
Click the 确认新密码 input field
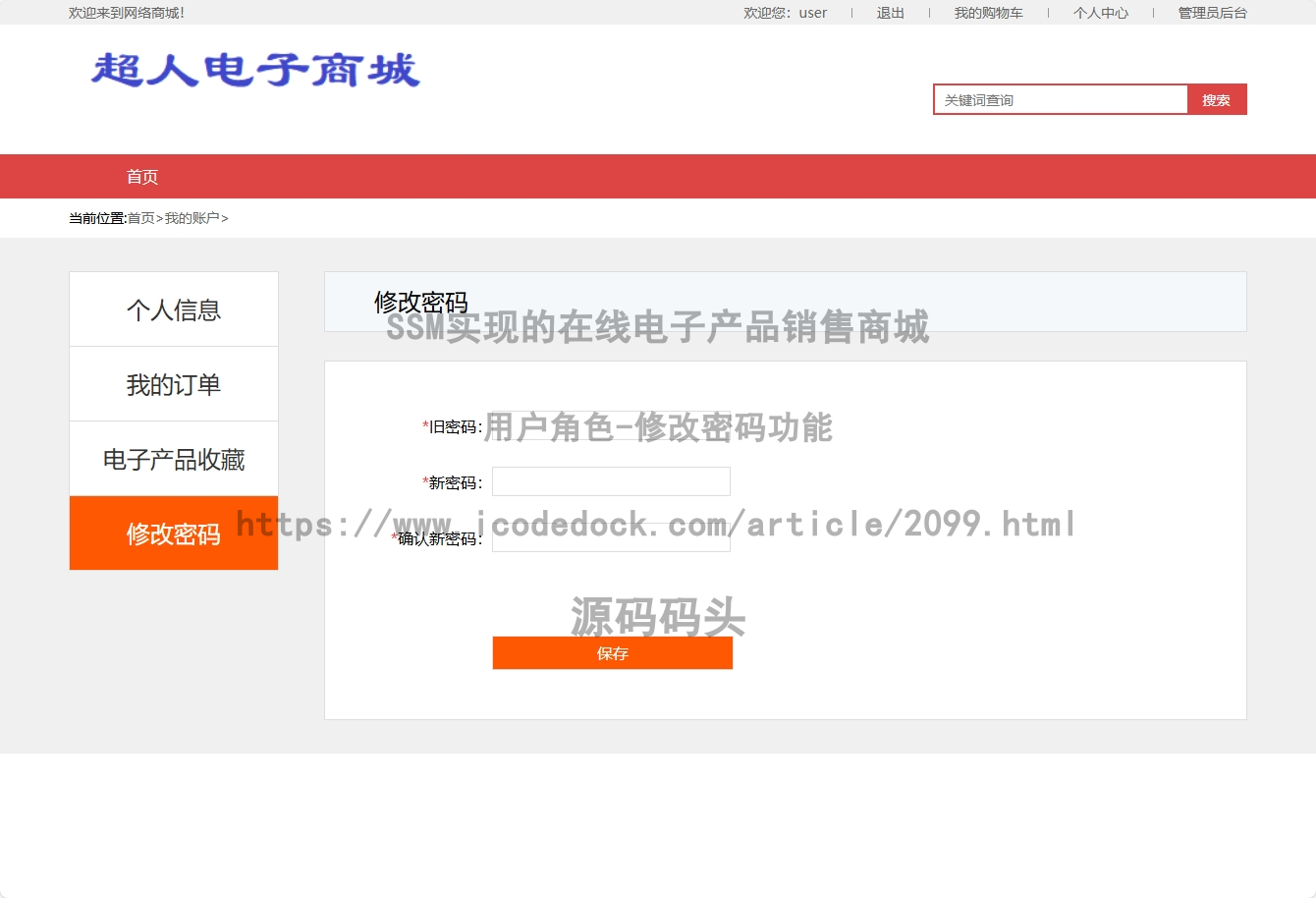(611, 537)
